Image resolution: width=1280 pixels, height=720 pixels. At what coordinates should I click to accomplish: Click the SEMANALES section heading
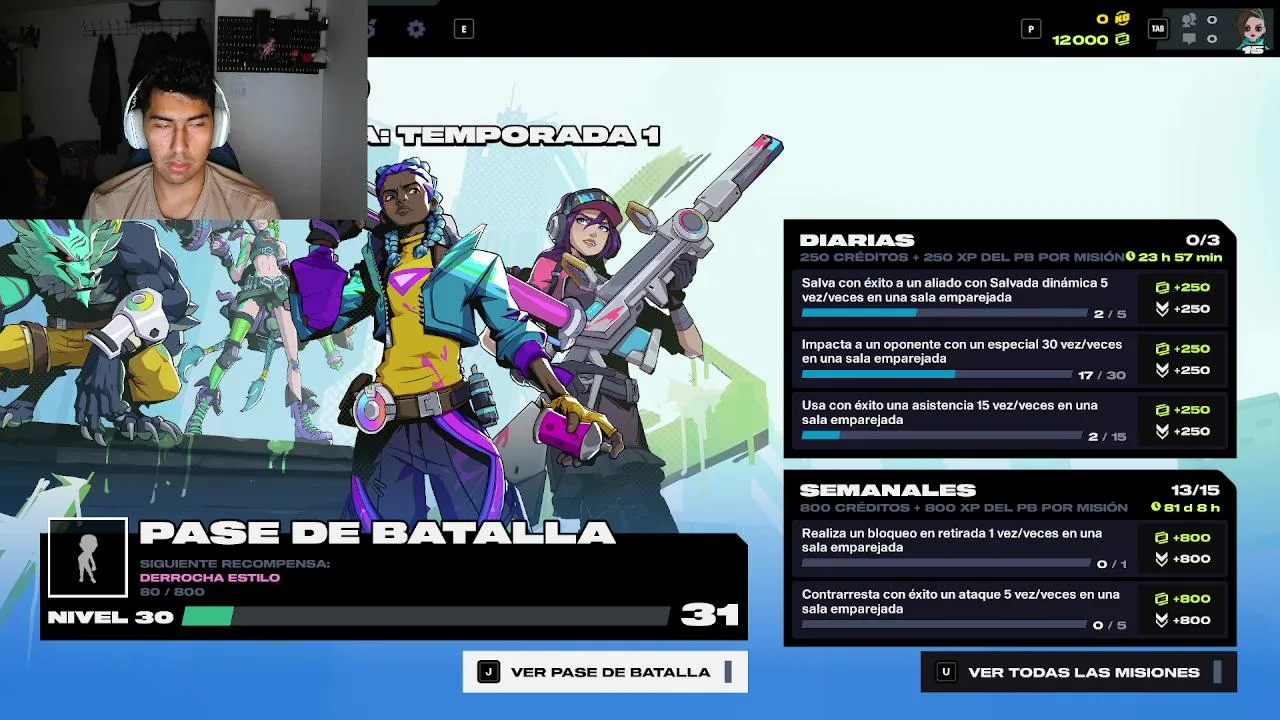click(x=888, y=490)
